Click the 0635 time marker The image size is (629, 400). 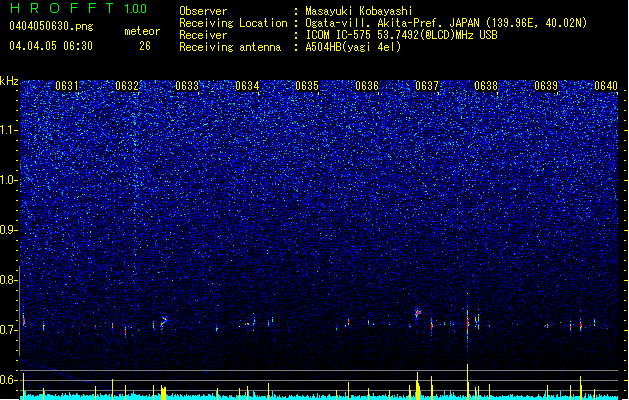[x=307, y=86]
